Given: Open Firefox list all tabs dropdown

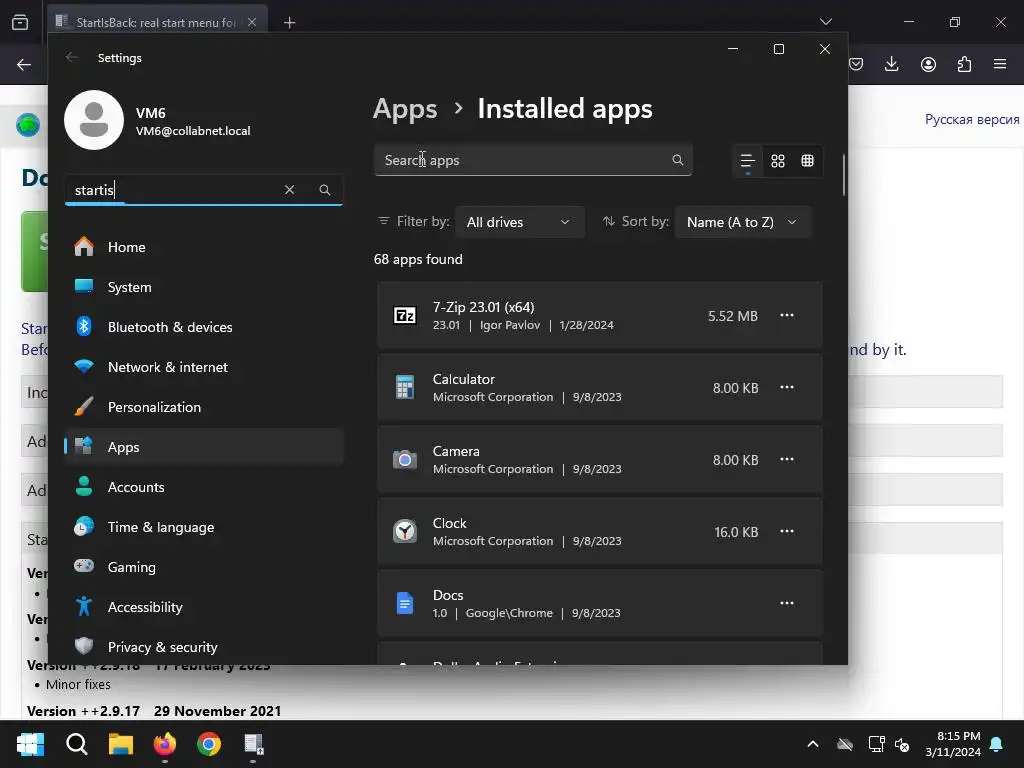Looking at the screenshot, I should (x=825, y=22).
